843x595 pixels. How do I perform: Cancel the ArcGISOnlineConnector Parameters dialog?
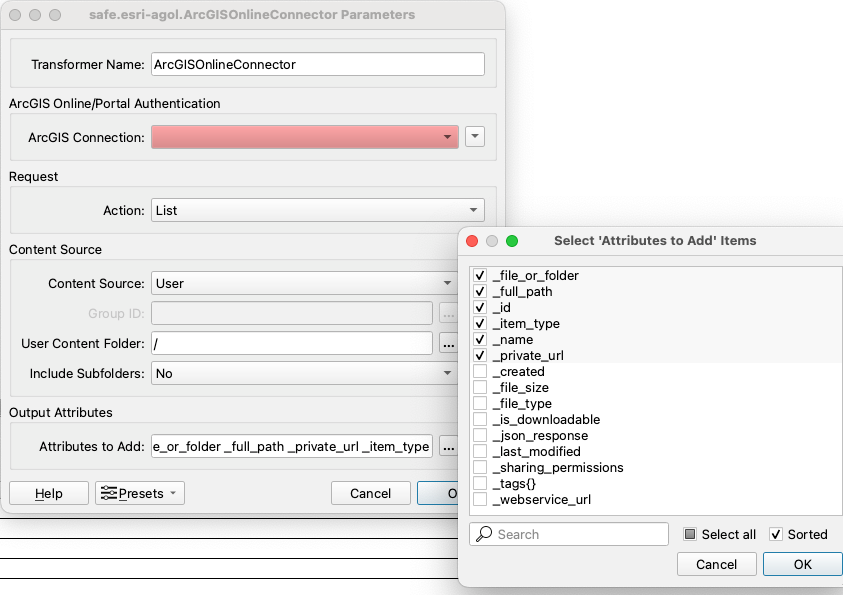pos(370,493)
